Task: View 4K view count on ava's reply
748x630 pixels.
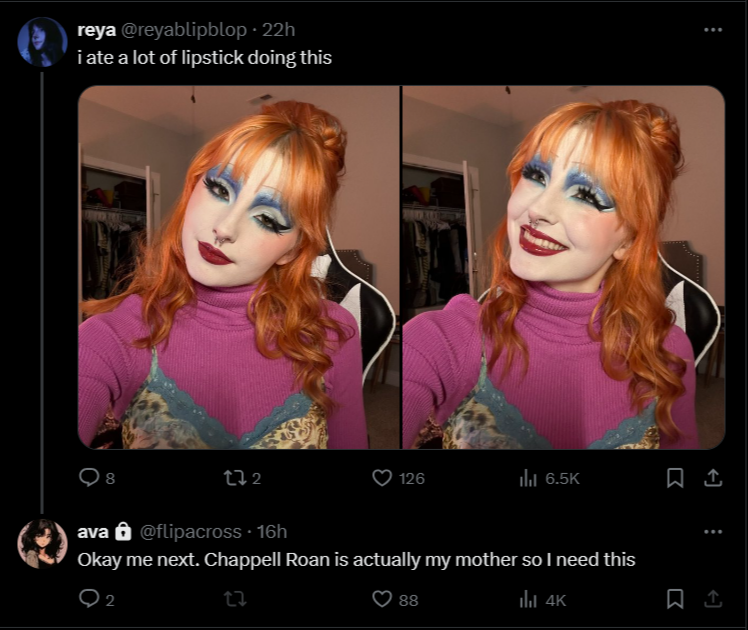Action: 542,599
